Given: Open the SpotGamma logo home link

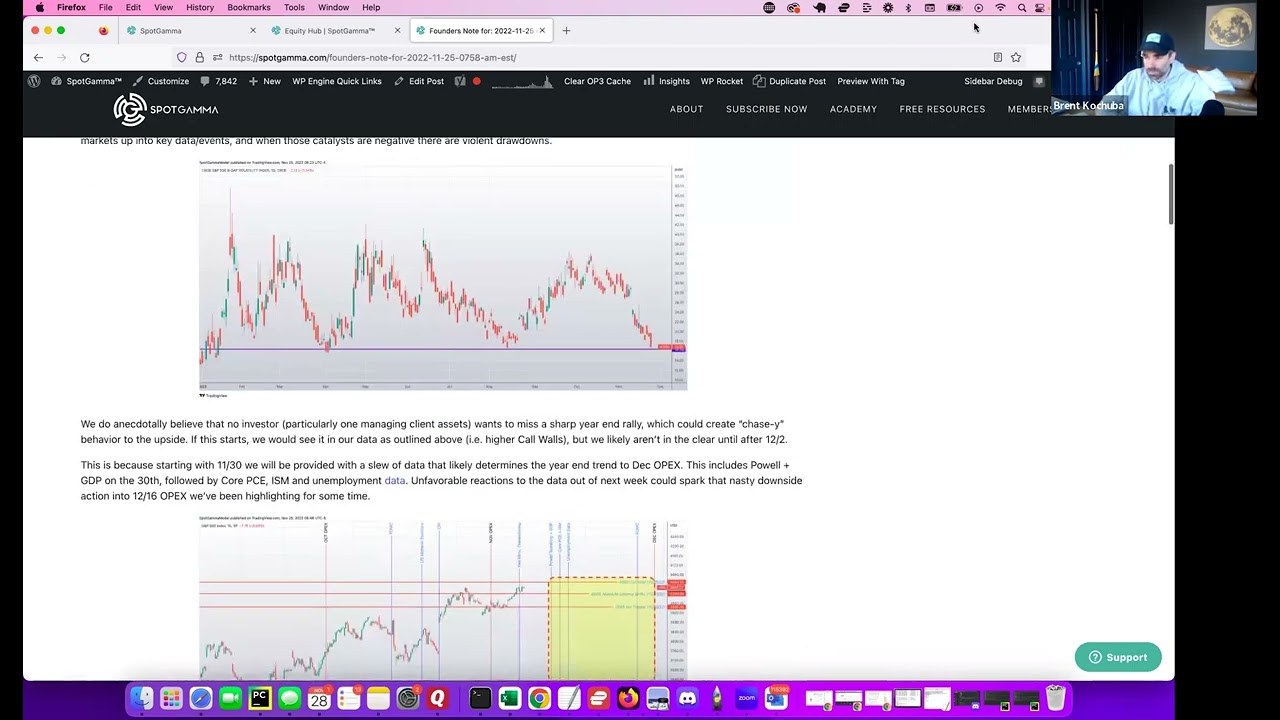Looking at the screenshot, I should [166, 109].
